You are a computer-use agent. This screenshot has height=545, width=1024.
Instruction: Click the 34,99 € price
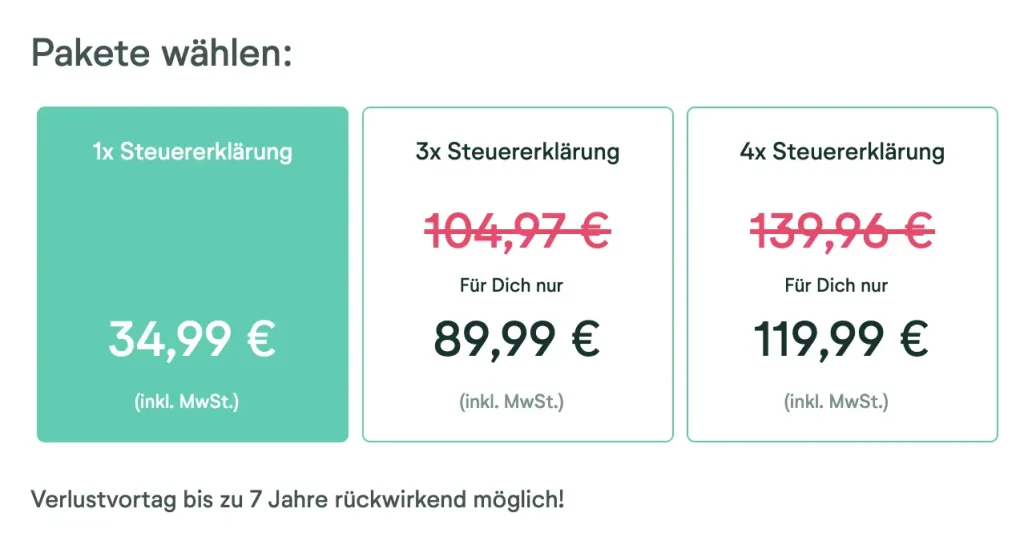(192, 340)
